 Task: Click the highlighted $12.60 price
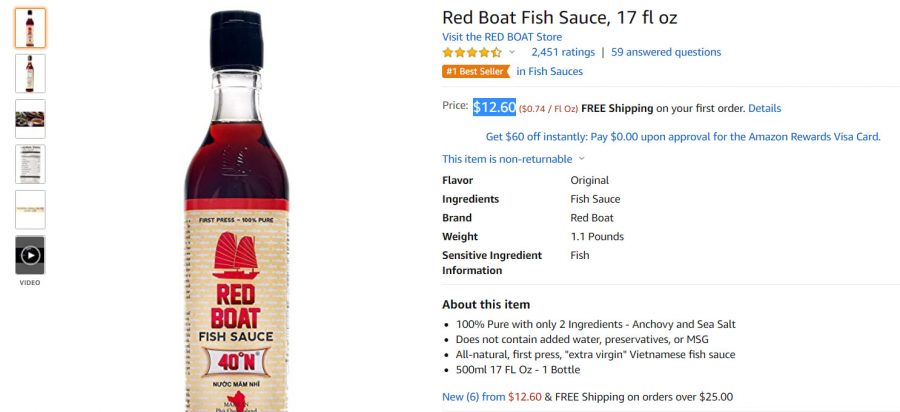pyautogui.click(x=494, y=107)
